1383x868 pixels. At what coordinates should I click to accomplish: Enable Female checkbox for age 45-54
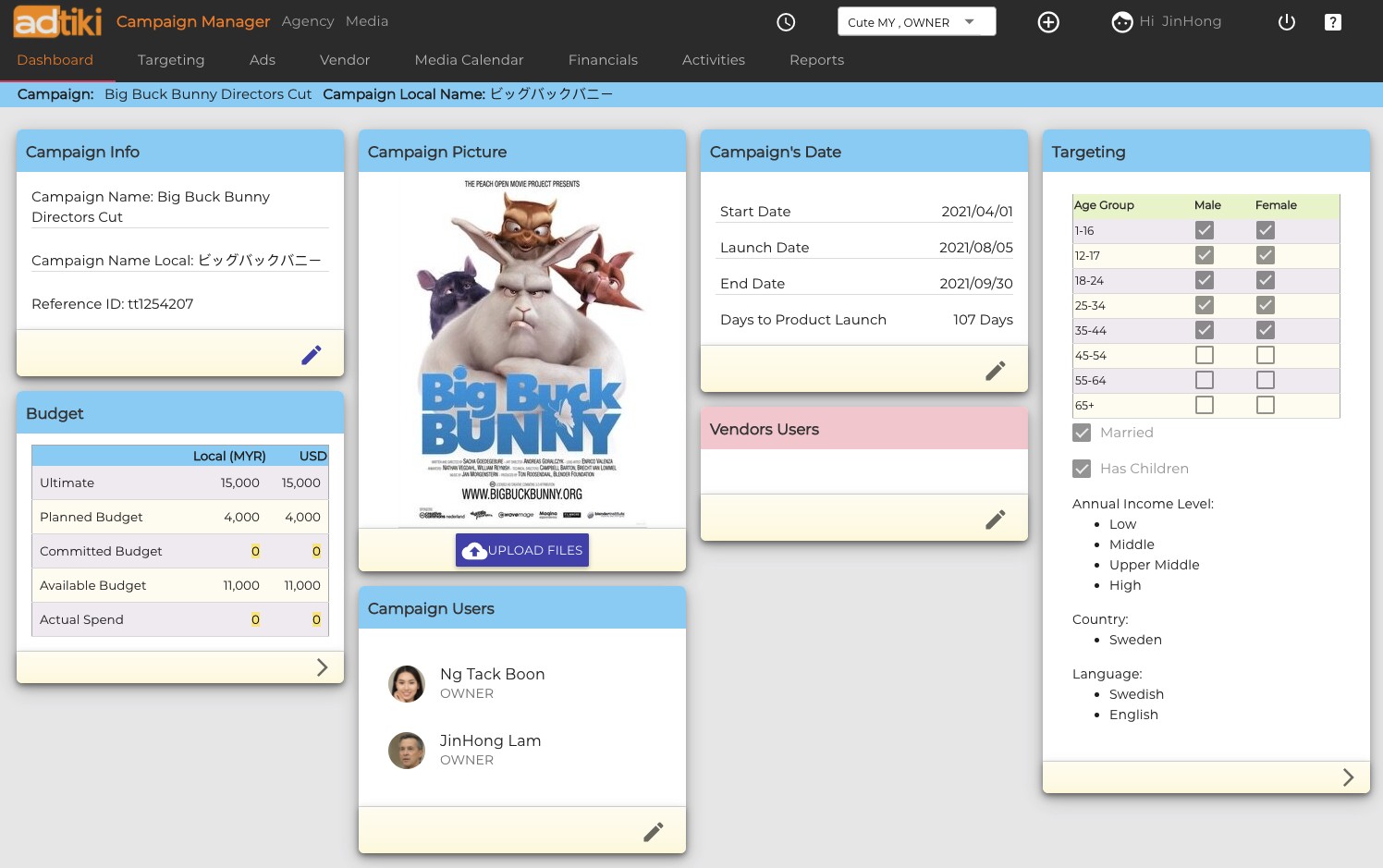point(1266,355)
